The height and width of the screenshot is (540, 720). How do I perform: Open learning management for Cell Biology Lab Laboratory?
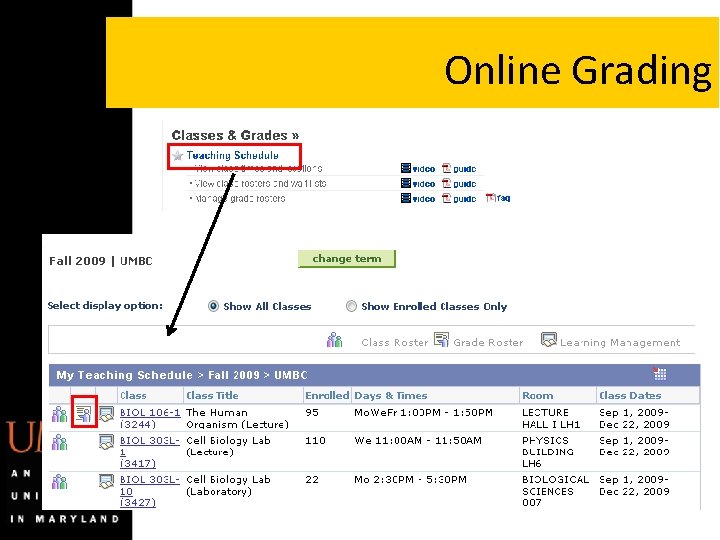106,481
